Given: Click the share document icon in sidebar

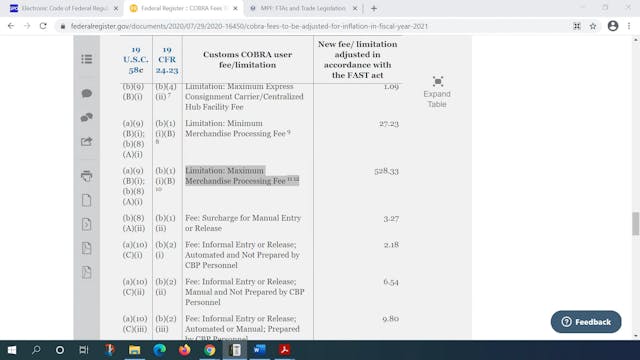Looking at the screenshot, I should coord(87,142).
